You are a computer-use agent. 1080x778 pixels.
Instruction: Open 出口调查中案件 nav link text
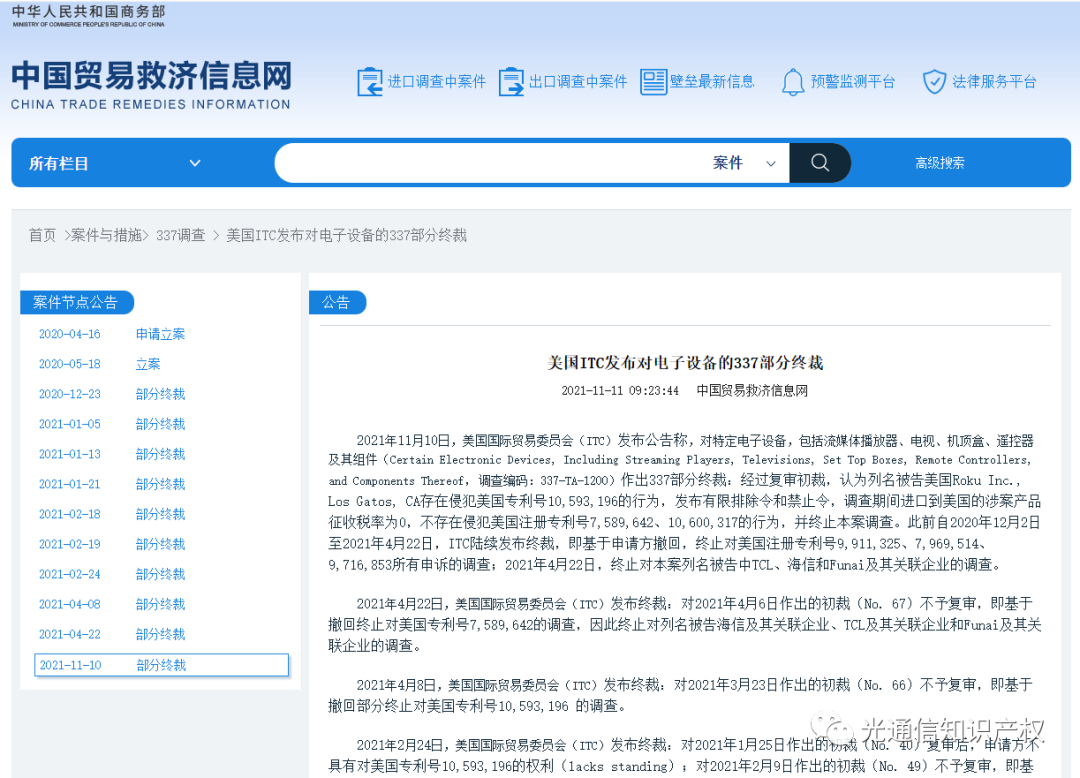click(578, 82)
